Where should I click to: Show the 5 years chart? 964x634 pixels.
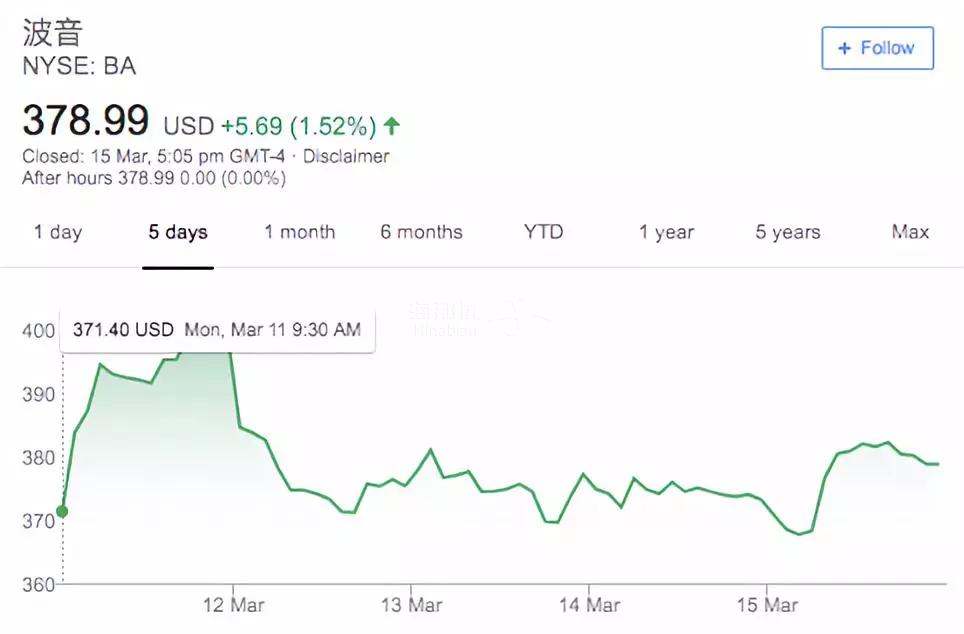[x=787, y=232]
